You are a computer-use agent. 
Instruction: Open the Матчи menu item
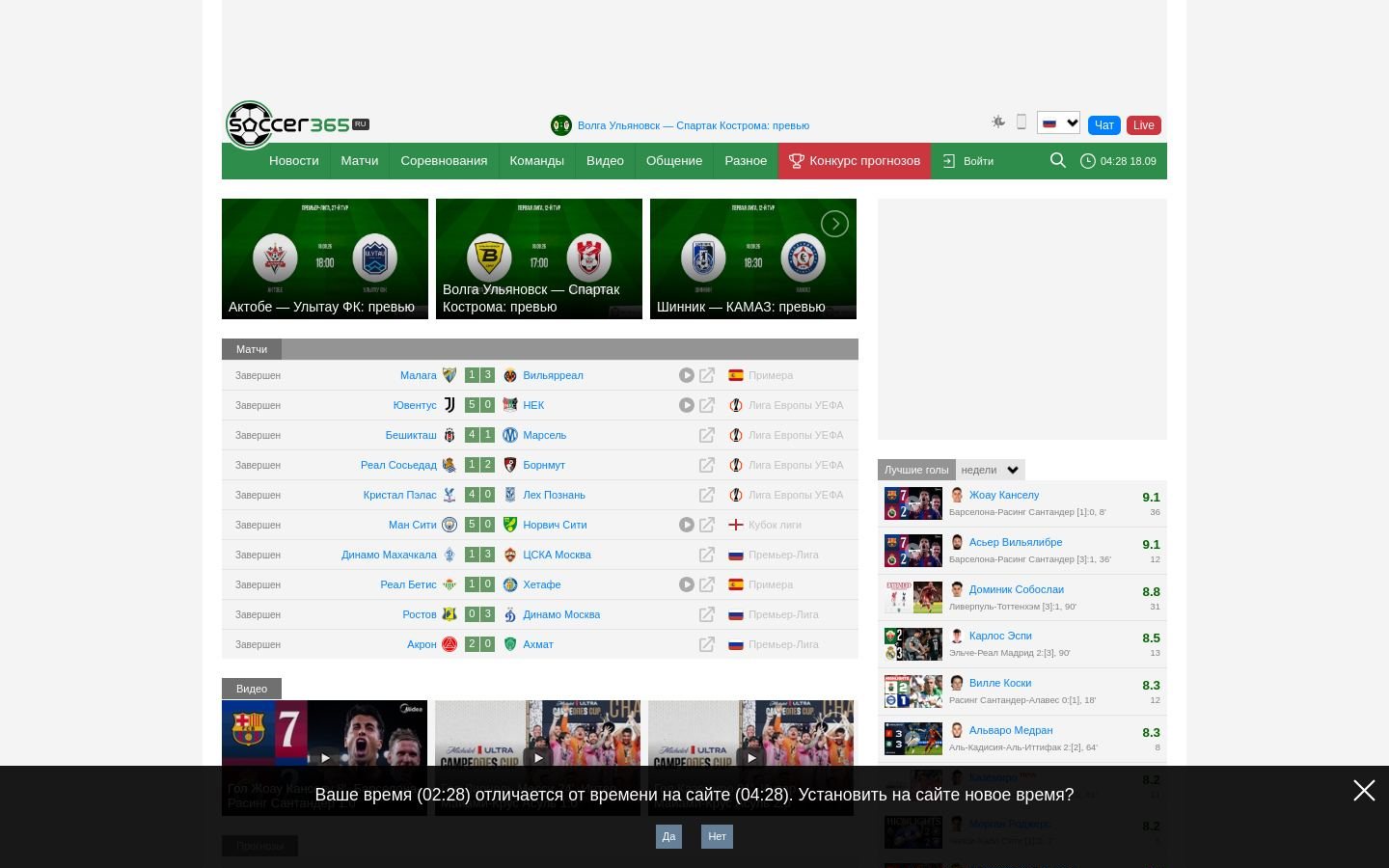coord(360,161)
